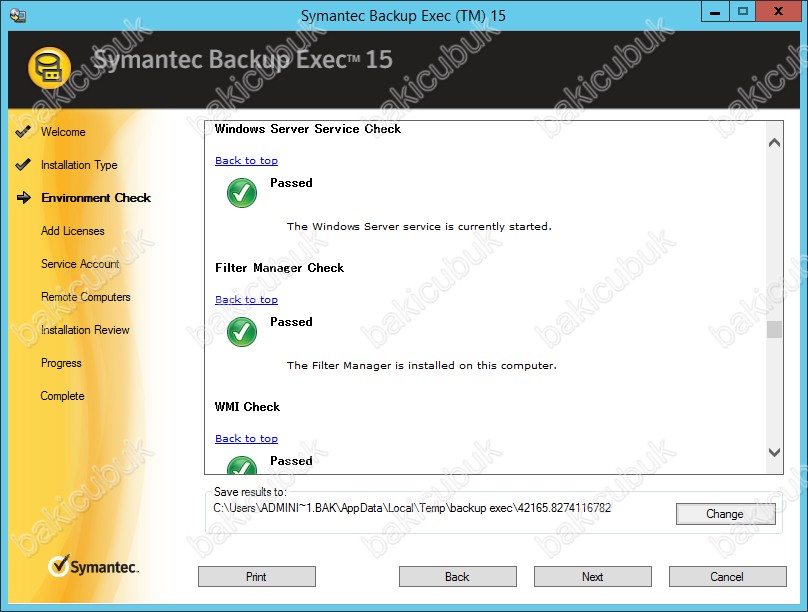Click the Passed label under Filter Manager Check

pyautogui.click(x=291, y=322)
